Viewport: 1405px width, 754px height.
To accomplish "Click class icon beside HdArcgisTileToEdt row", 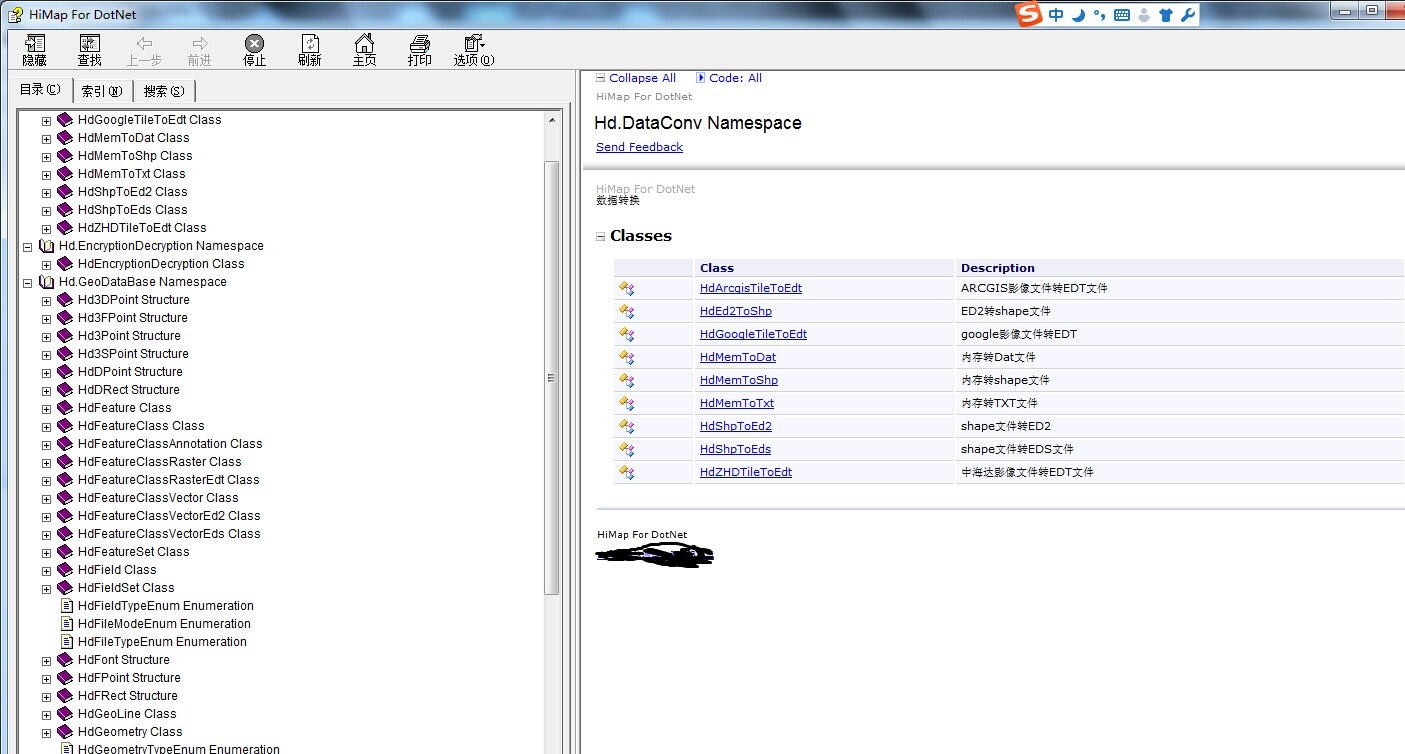I will pos(627,288).
